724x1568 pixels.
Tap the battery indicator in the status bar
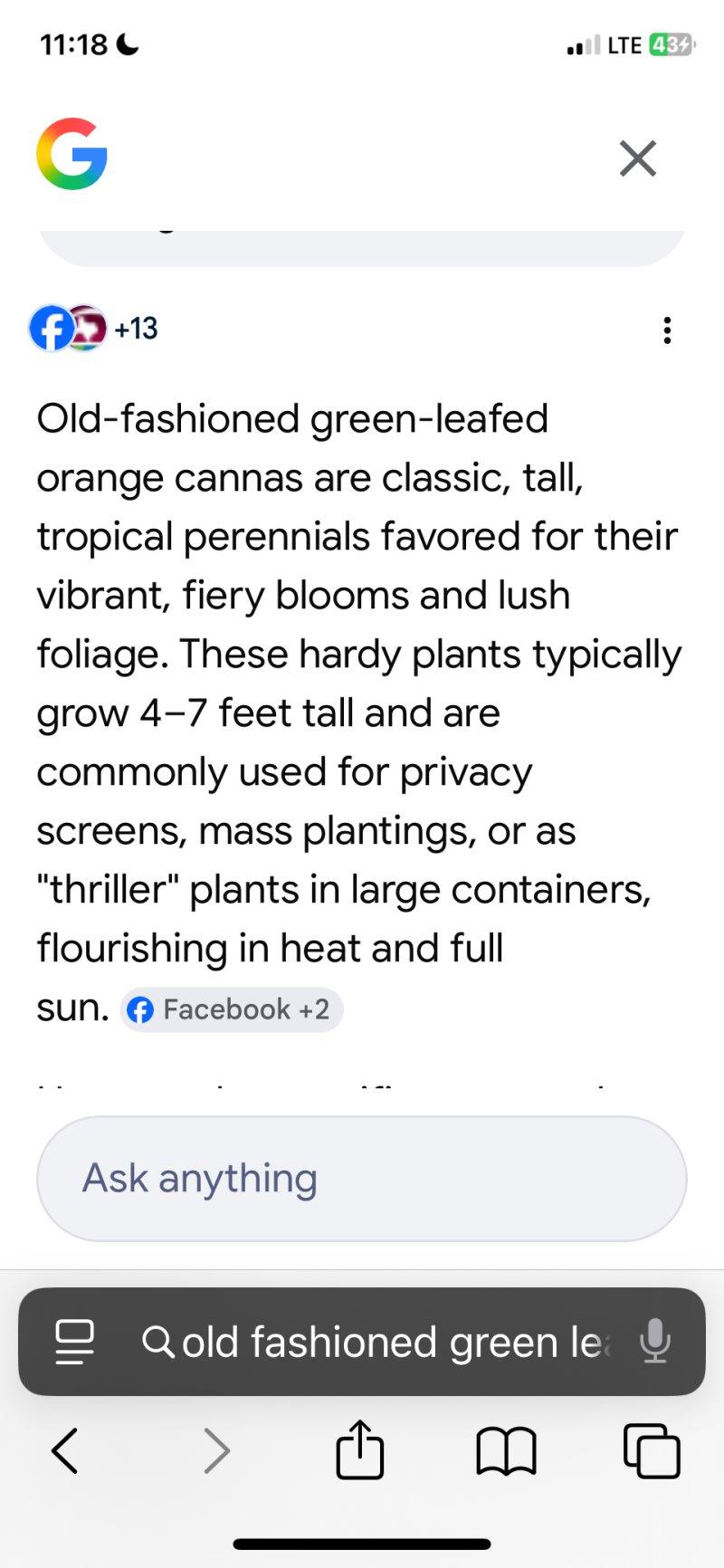pyautogui.click(x=671, y=45)
